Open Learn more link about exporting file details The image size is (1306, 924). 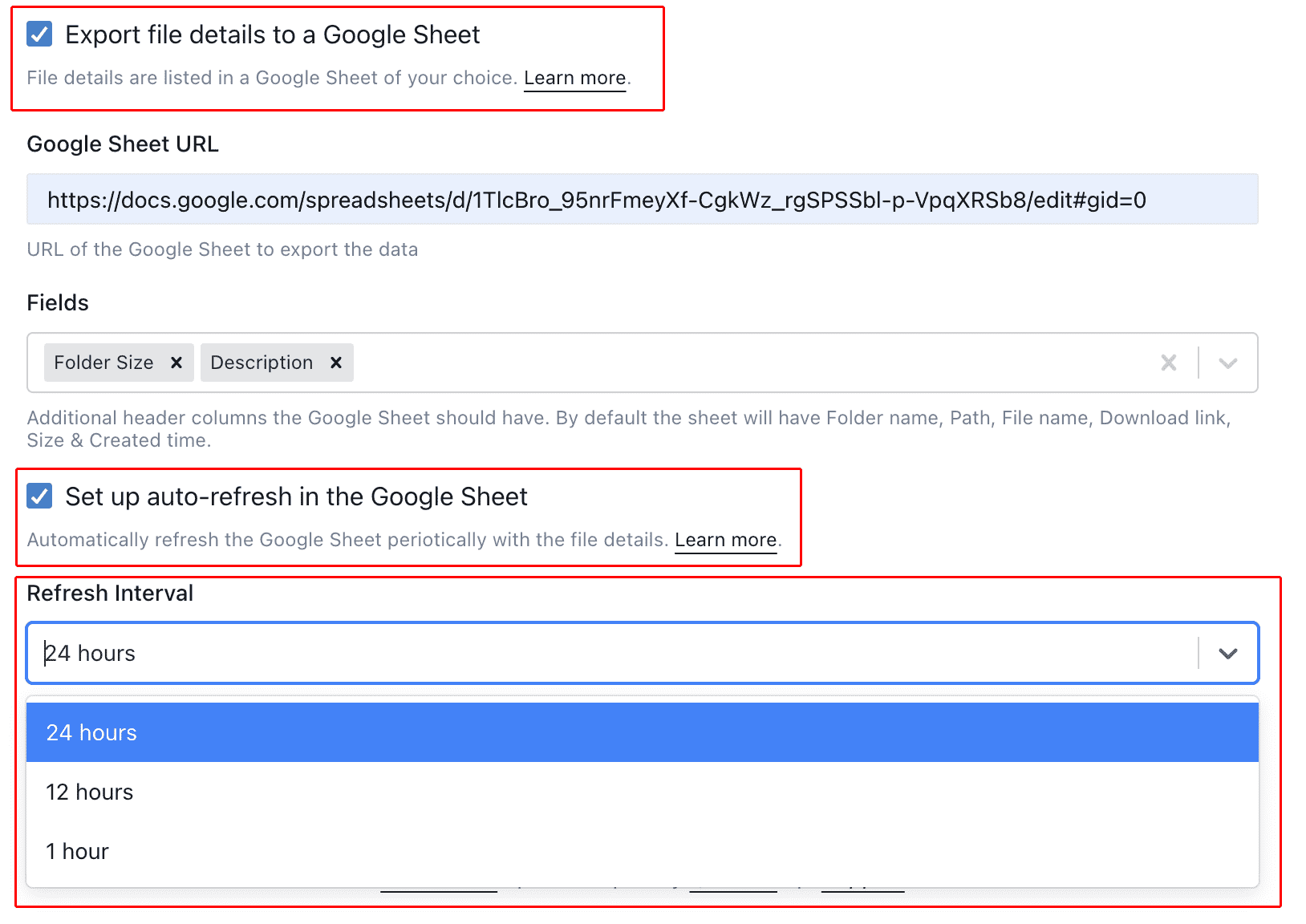[x=574, y=78]
